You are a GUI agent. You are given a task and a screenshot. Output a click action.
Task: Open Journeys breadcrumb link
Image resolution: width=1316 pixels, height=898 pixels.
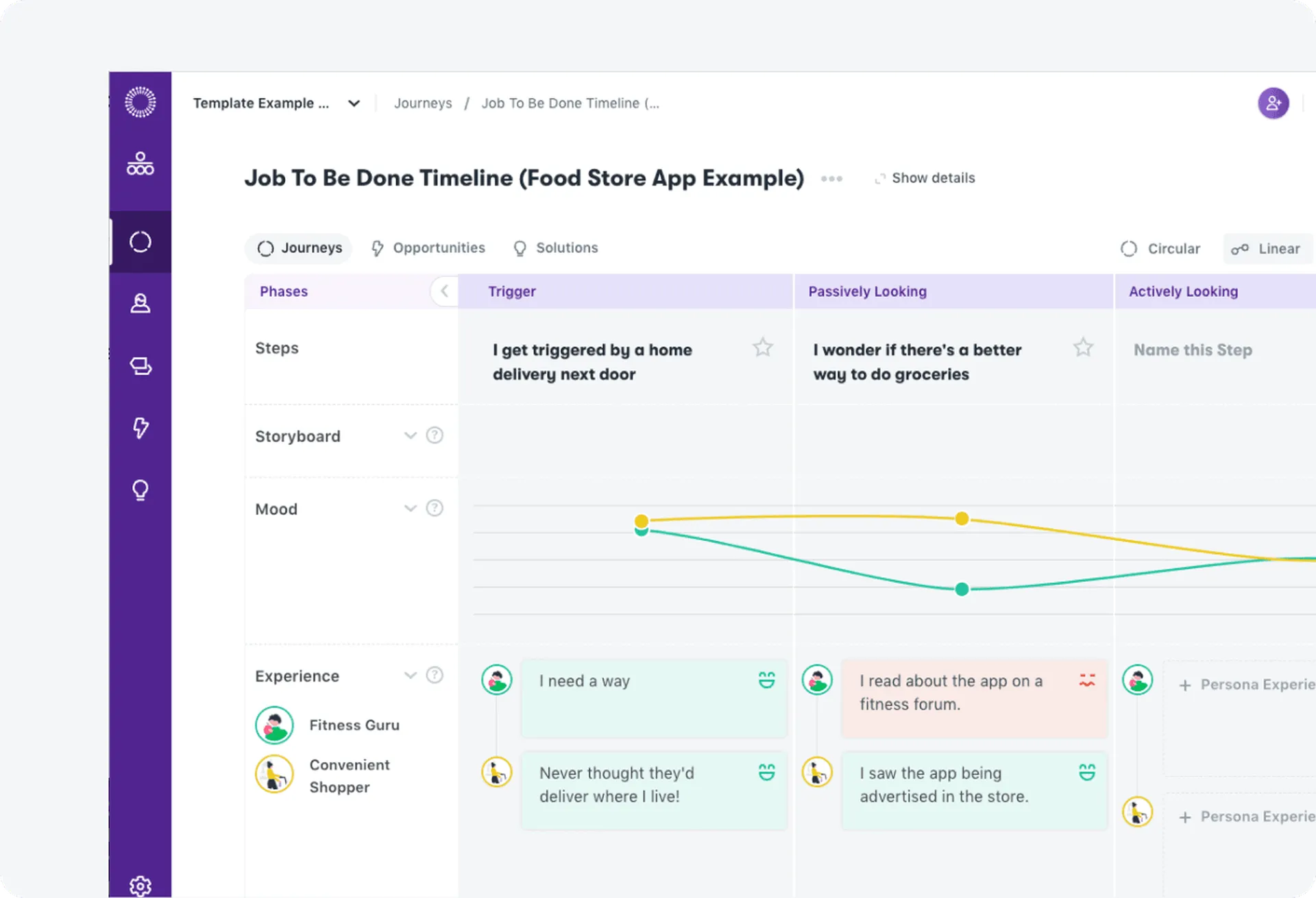423,104
